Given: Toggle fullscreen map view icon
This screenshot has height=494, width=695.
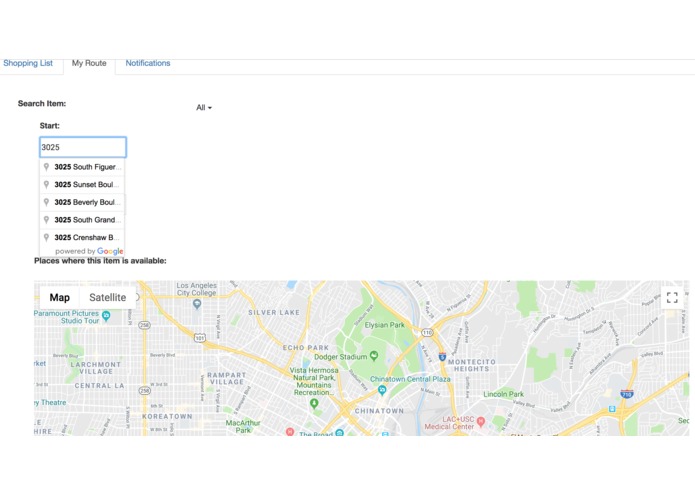Looking at the screenshot, I should coord(672,297).
